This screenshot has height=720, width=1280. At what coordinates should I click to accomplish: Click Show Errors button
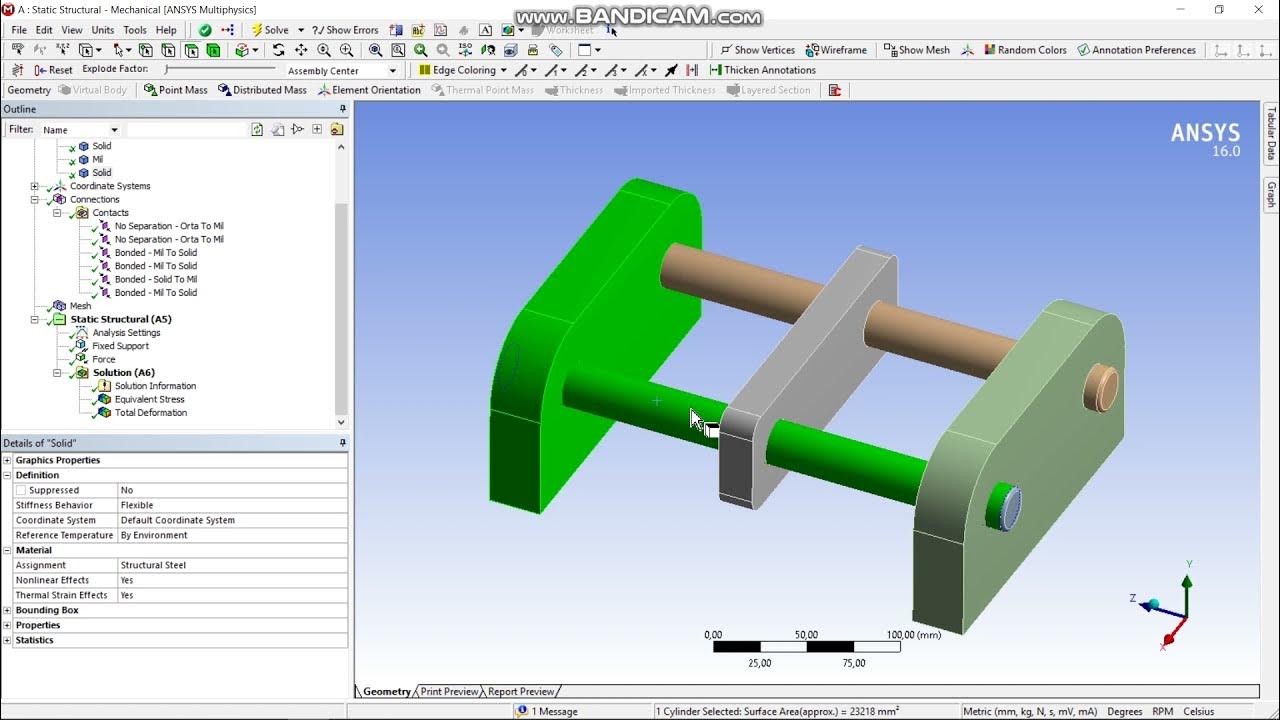coord(345,30)
